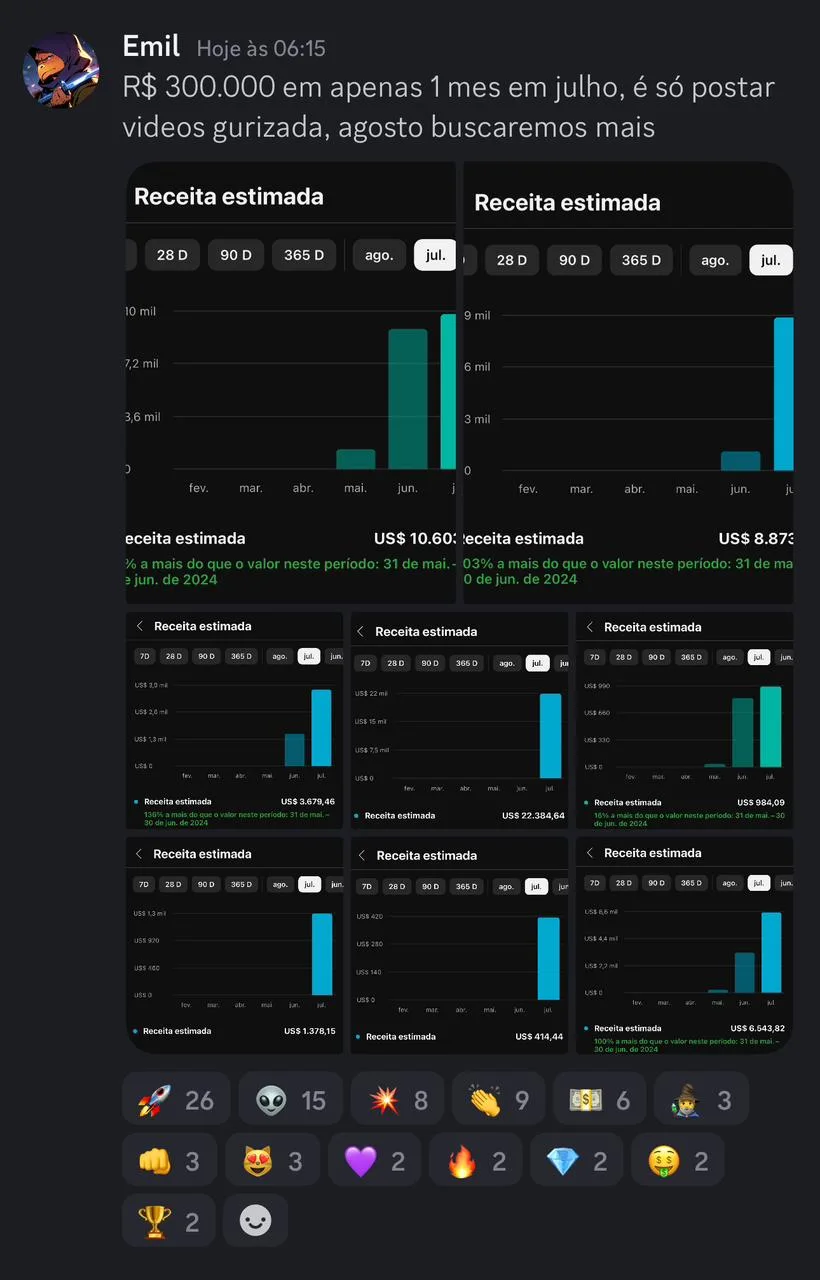
Task: Toggle the alien emoji reaction
Action: click(x=290, y=1100)
